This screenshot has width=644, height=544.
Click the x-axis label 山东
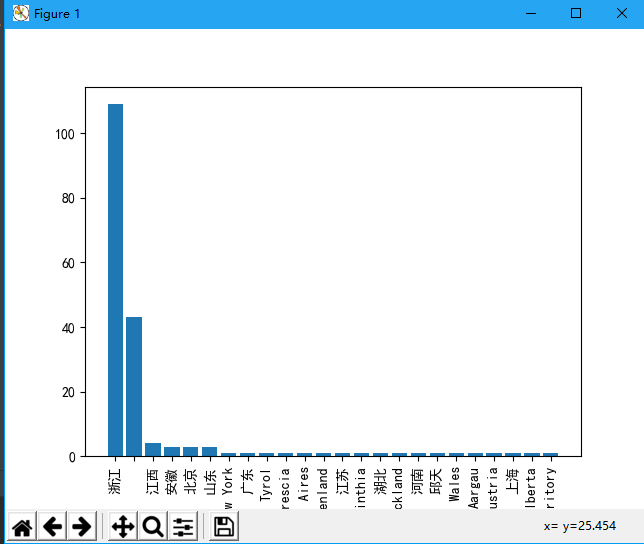pos(209,482)
